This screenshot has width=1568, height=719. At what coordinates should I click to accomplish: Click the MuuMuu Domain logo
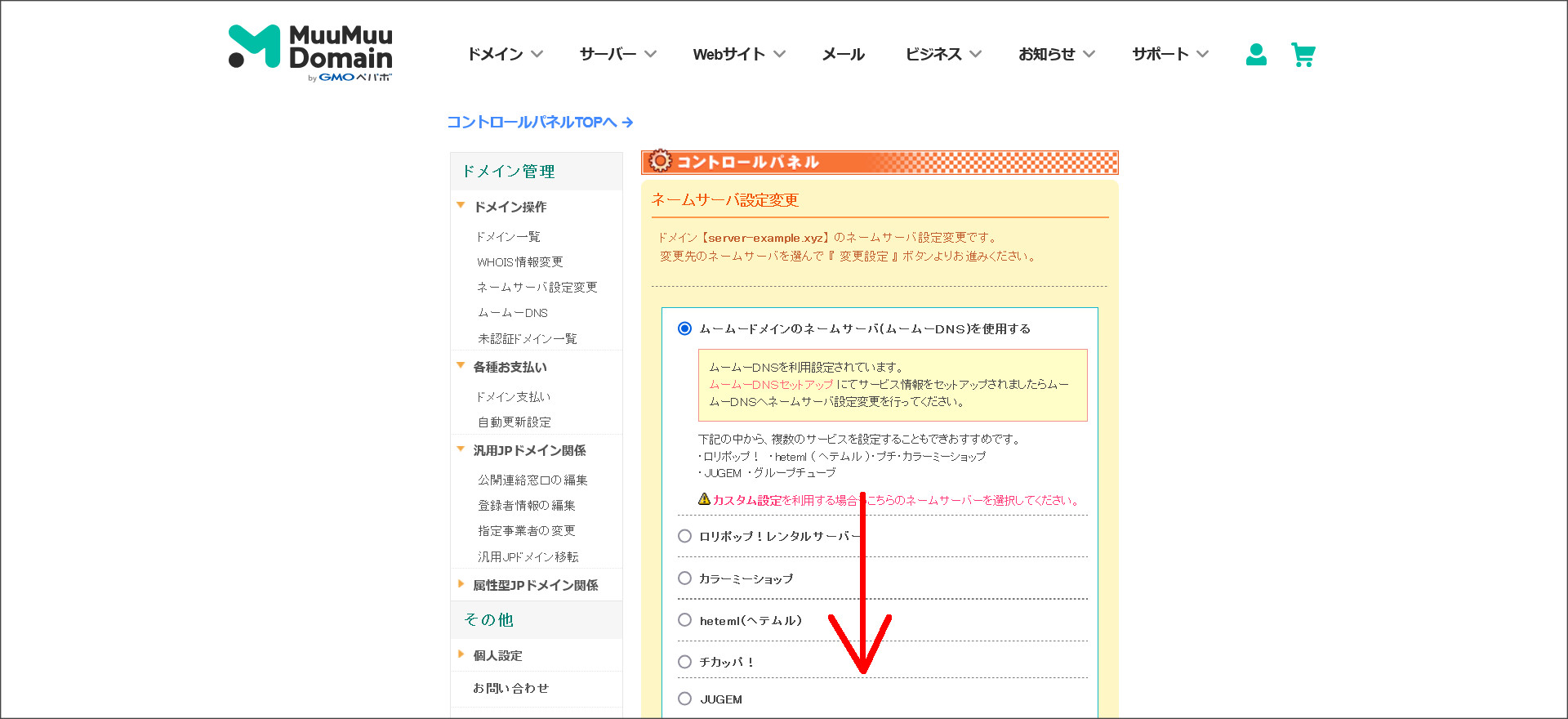point(310,53)
